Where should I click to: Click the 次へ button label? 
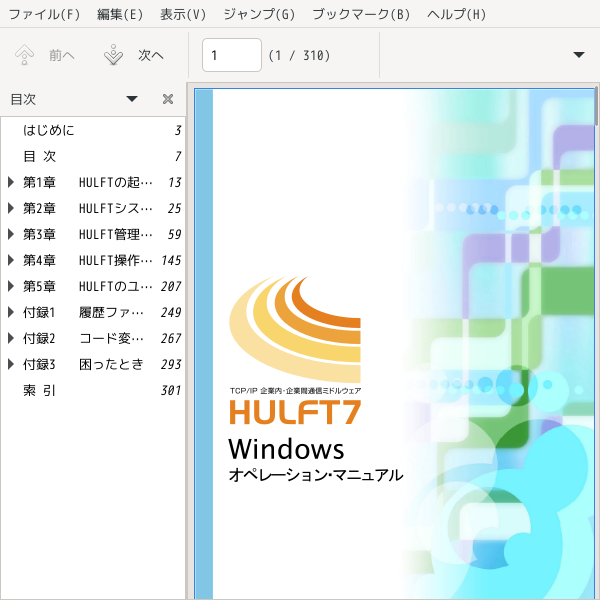pyautogui.click(x=151, y=55)
